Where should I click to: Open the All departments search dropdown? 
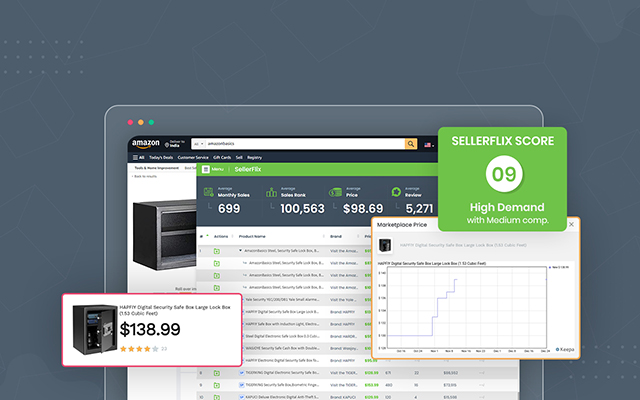(x=199, y=144)
